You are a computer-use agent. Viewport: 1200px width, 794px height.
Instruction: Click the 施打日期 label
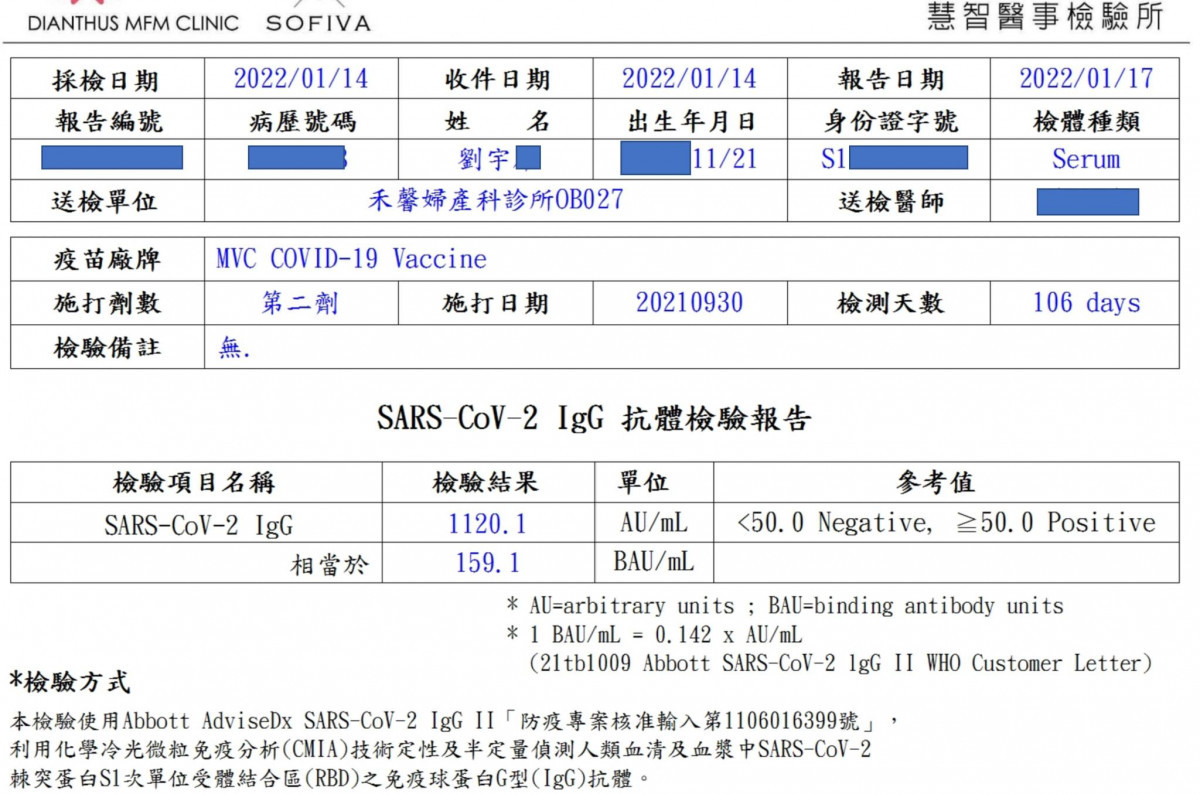pyautogui.click(x=496, y=303)
